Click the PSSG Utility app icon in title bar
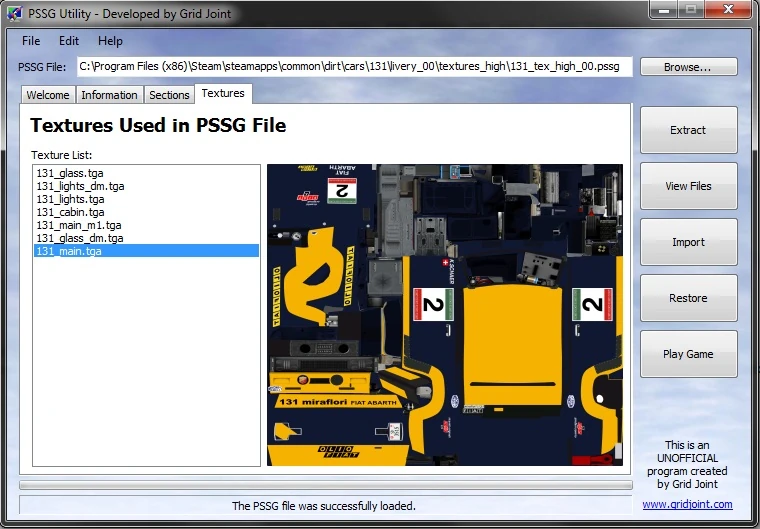 (15, 13)
